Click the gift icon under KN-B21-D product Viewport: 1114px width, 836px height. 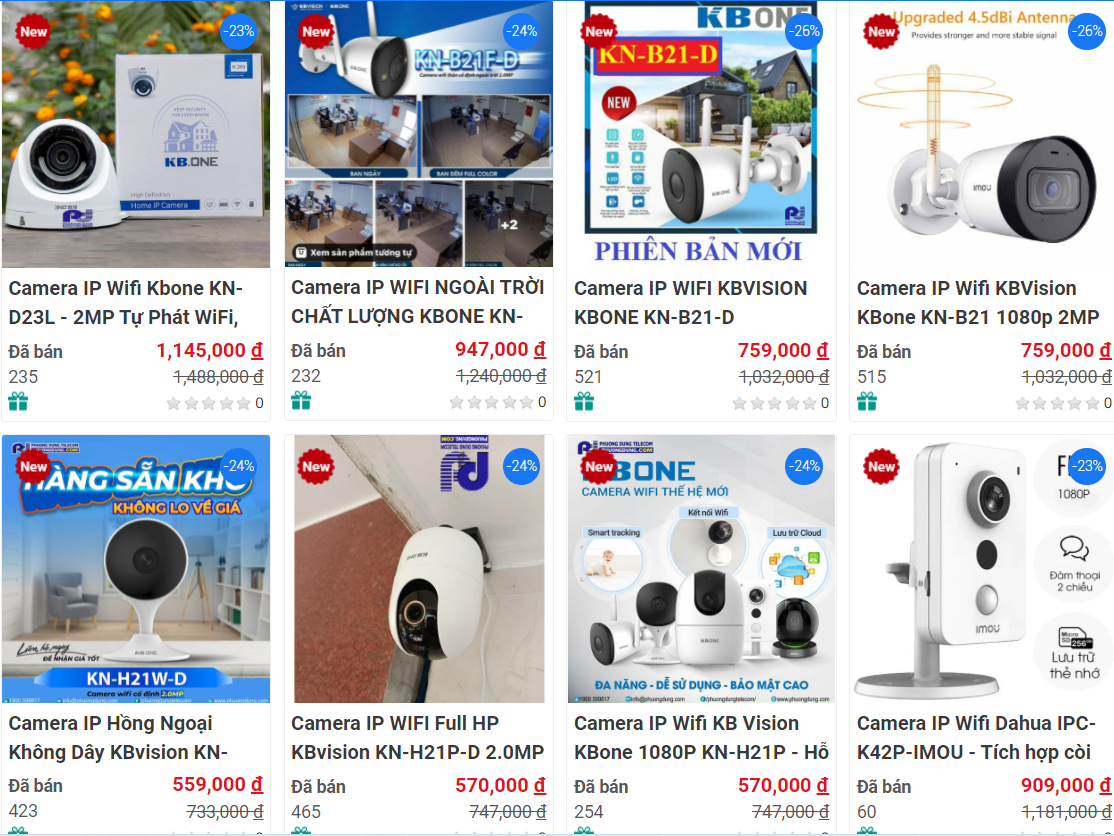[584, 402]
